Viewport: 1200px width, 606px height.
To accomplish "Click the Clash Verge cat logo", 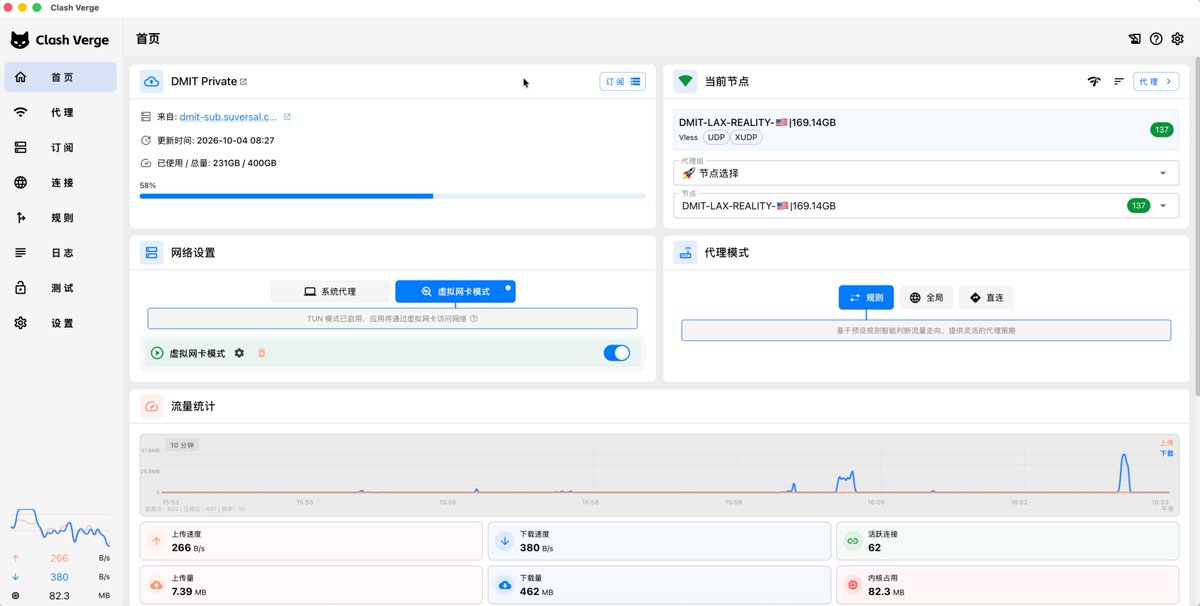I will 20,40.
